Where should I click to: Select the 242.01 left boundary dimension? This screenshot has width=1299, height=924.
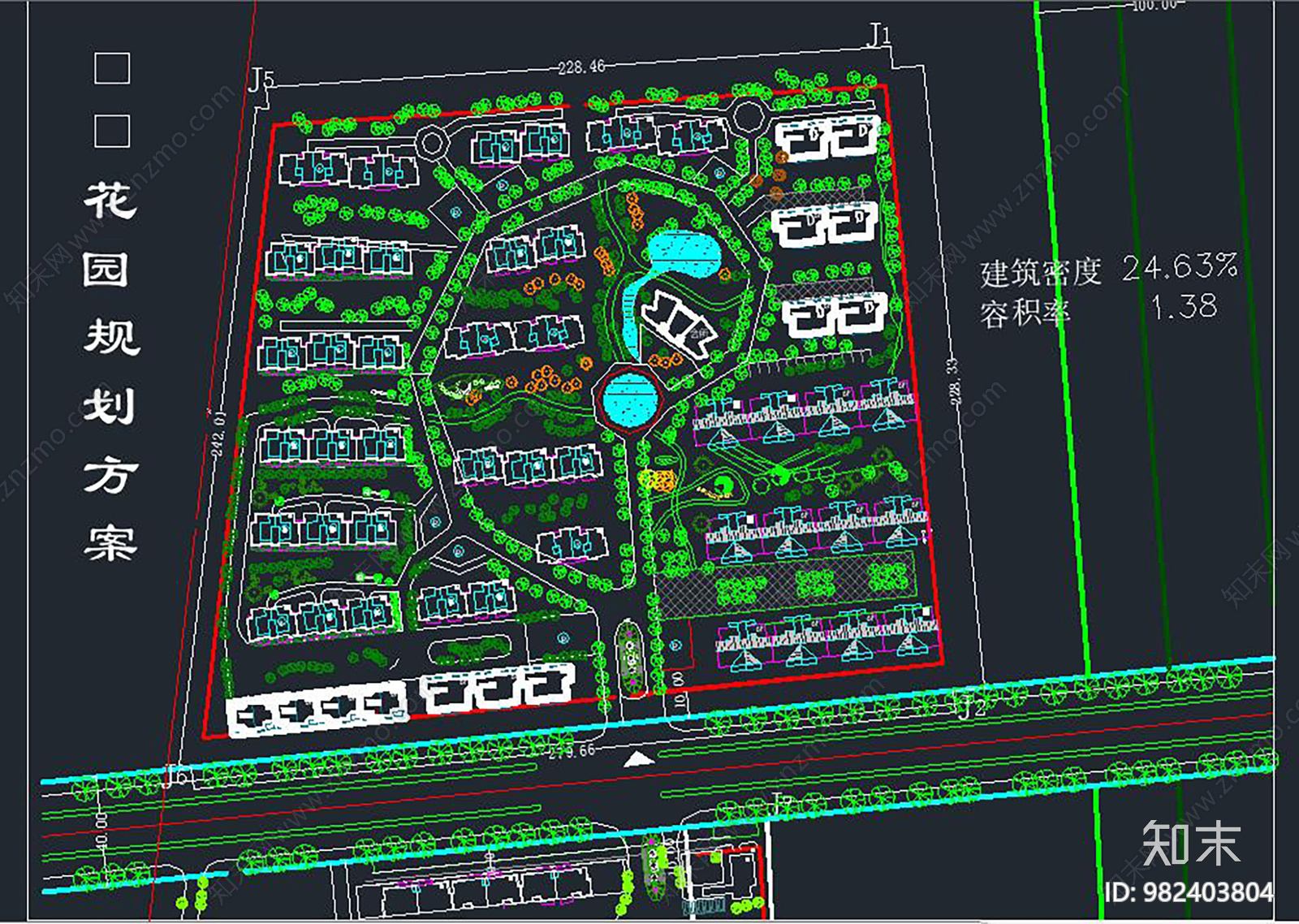coord(218,434)
